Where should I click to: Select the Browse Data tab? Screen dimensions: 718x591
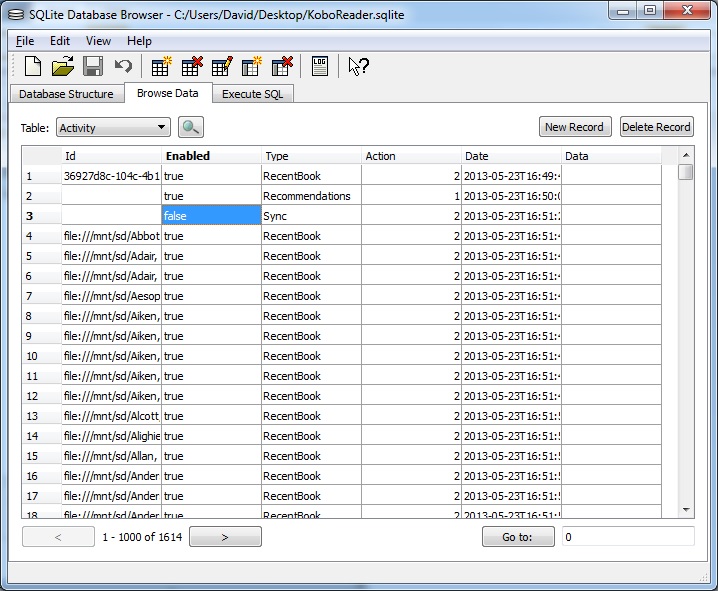[168, 93]
